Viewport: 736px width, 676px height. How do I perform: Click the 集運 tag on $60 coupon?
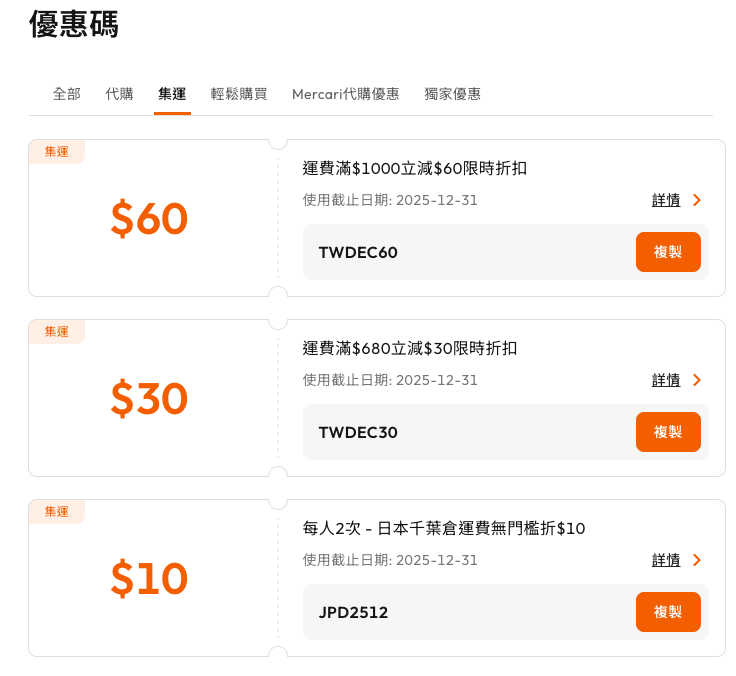pos(57,152)
